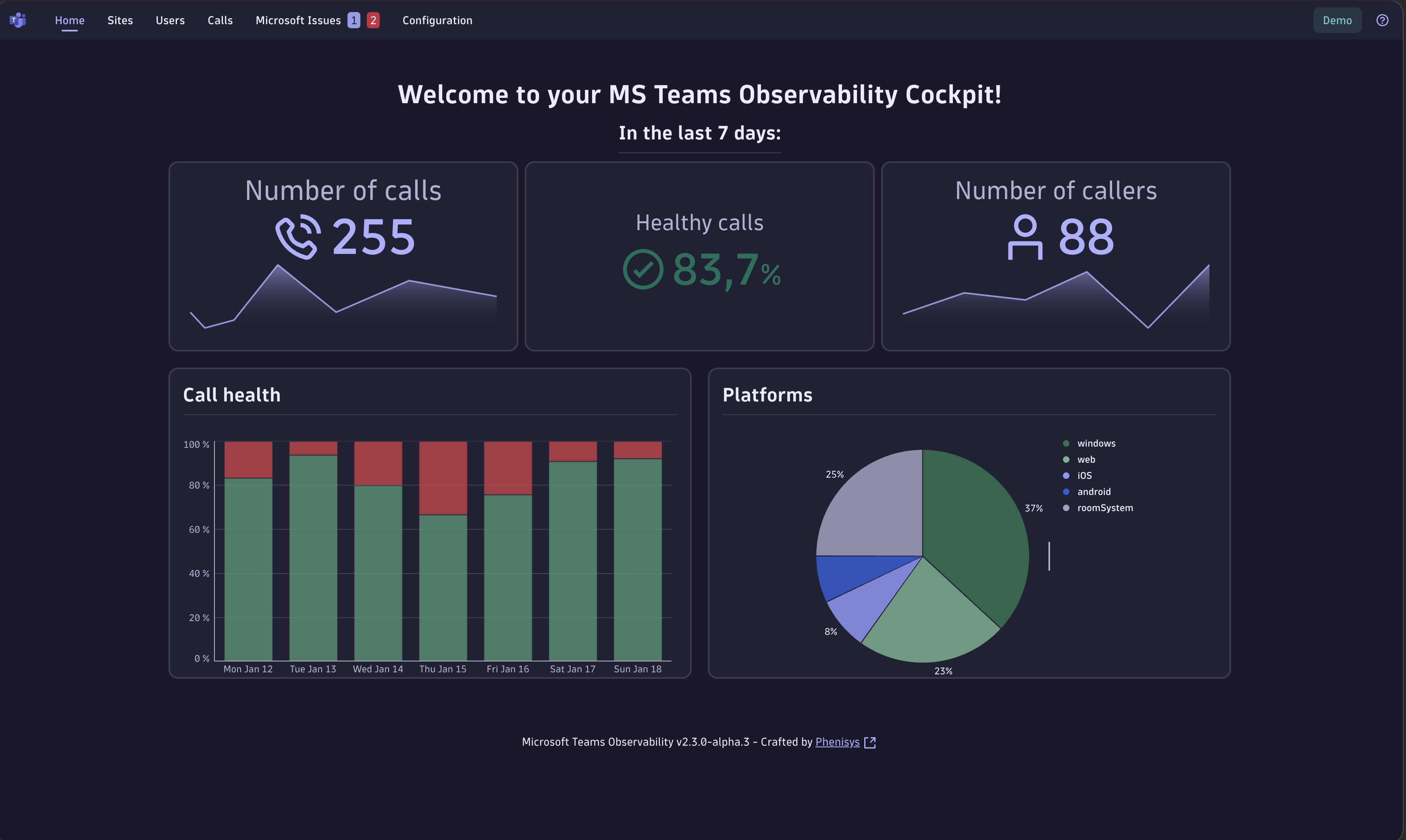The image size is (1406, 840).
Task: Click the red segment of the Thu Jan 15 bar
Action: click(442, 478)
